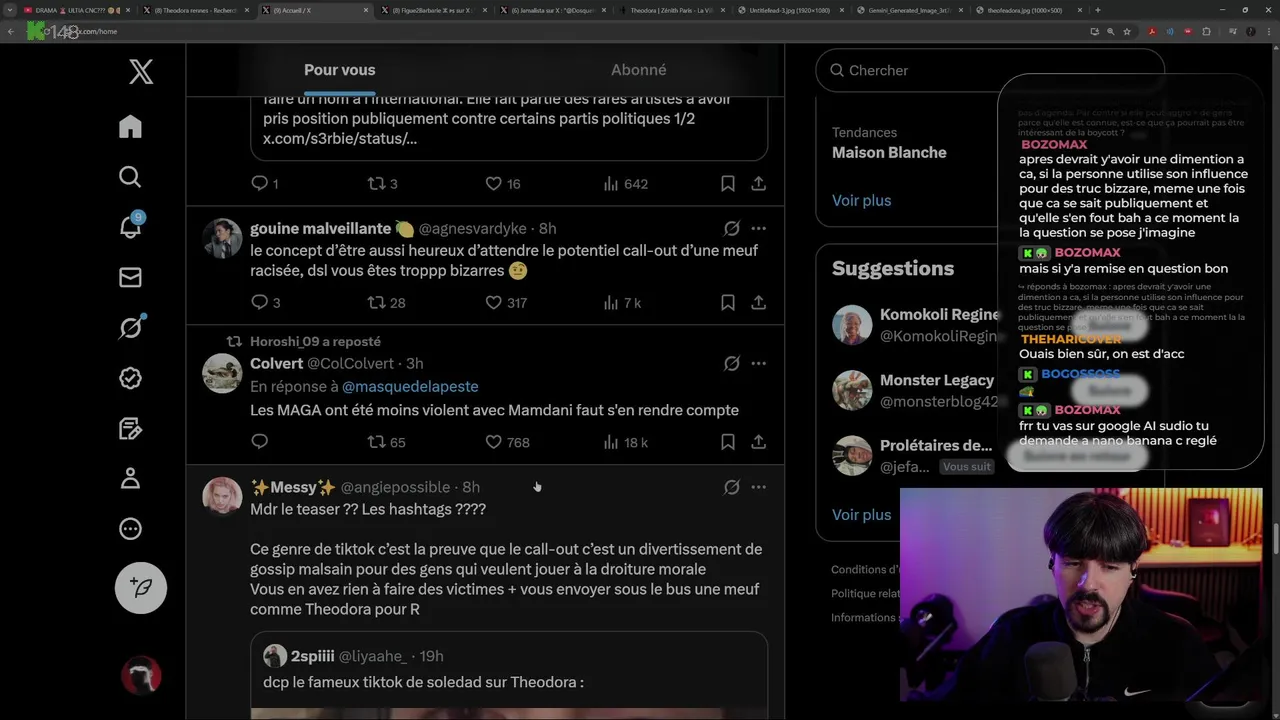This screenshot has height=720, width=1280.
Task: Switch to DRAMA ULTIA CNC browser tab
Action: [x=74, y=10]
